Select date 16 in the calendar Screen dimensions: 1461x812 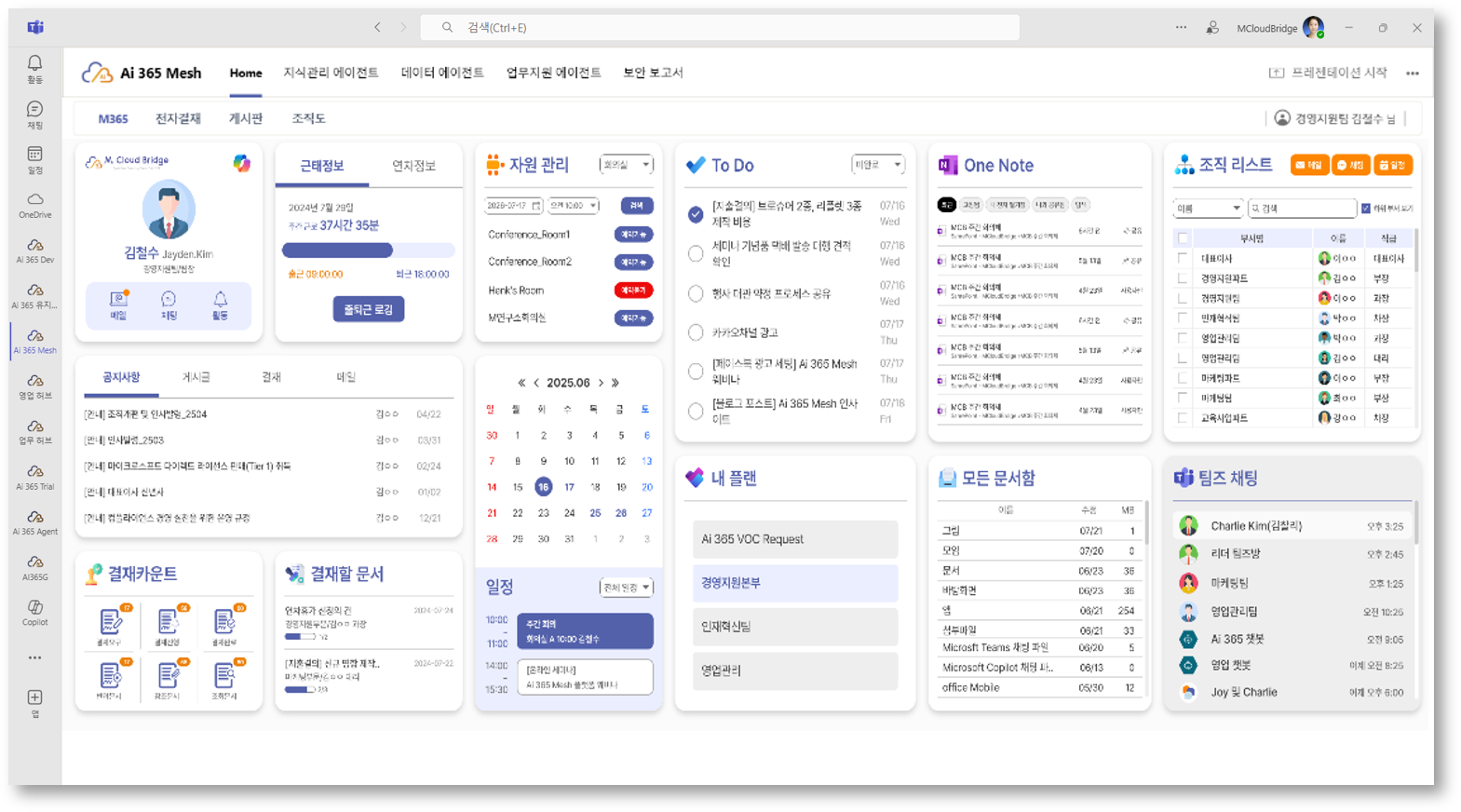(x=543, y=487)
